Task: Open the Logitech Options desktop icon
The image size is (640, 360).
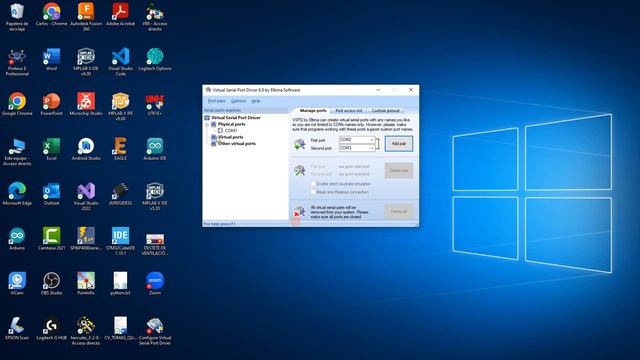Action: tap(155, 60)
